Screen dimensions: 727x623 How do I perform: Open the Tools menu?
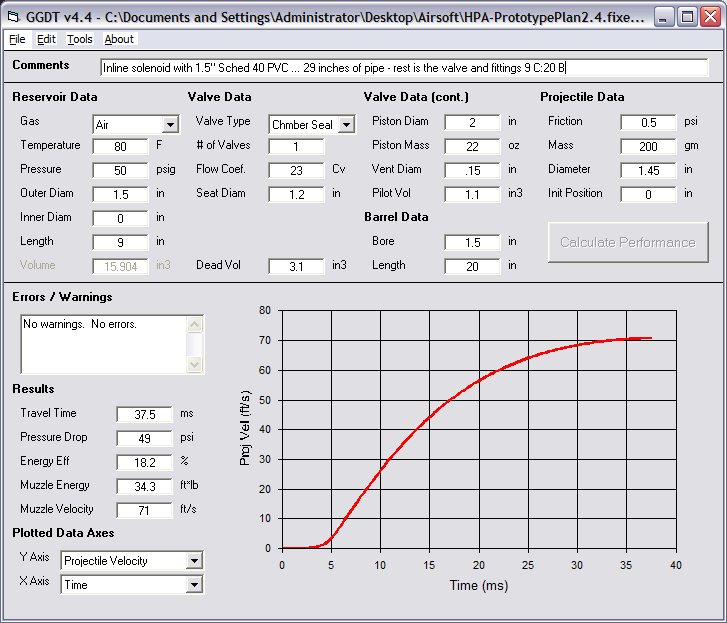coord(80,39)
